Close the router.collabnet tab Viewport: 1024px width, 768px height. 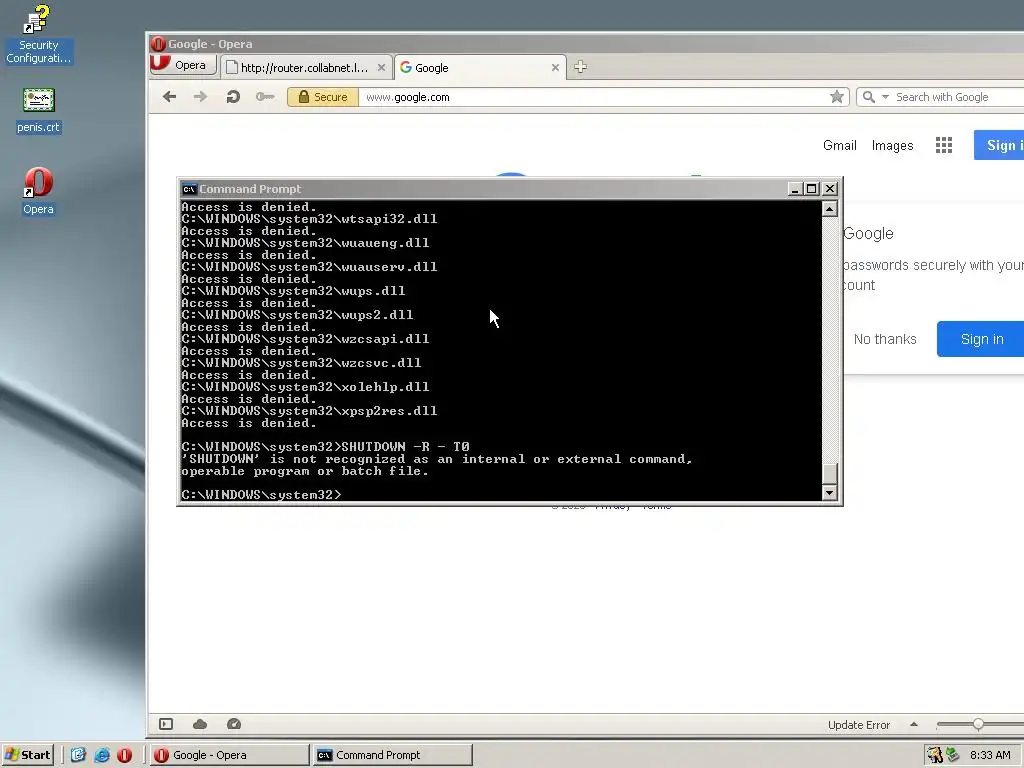click(x=381, y=67)
